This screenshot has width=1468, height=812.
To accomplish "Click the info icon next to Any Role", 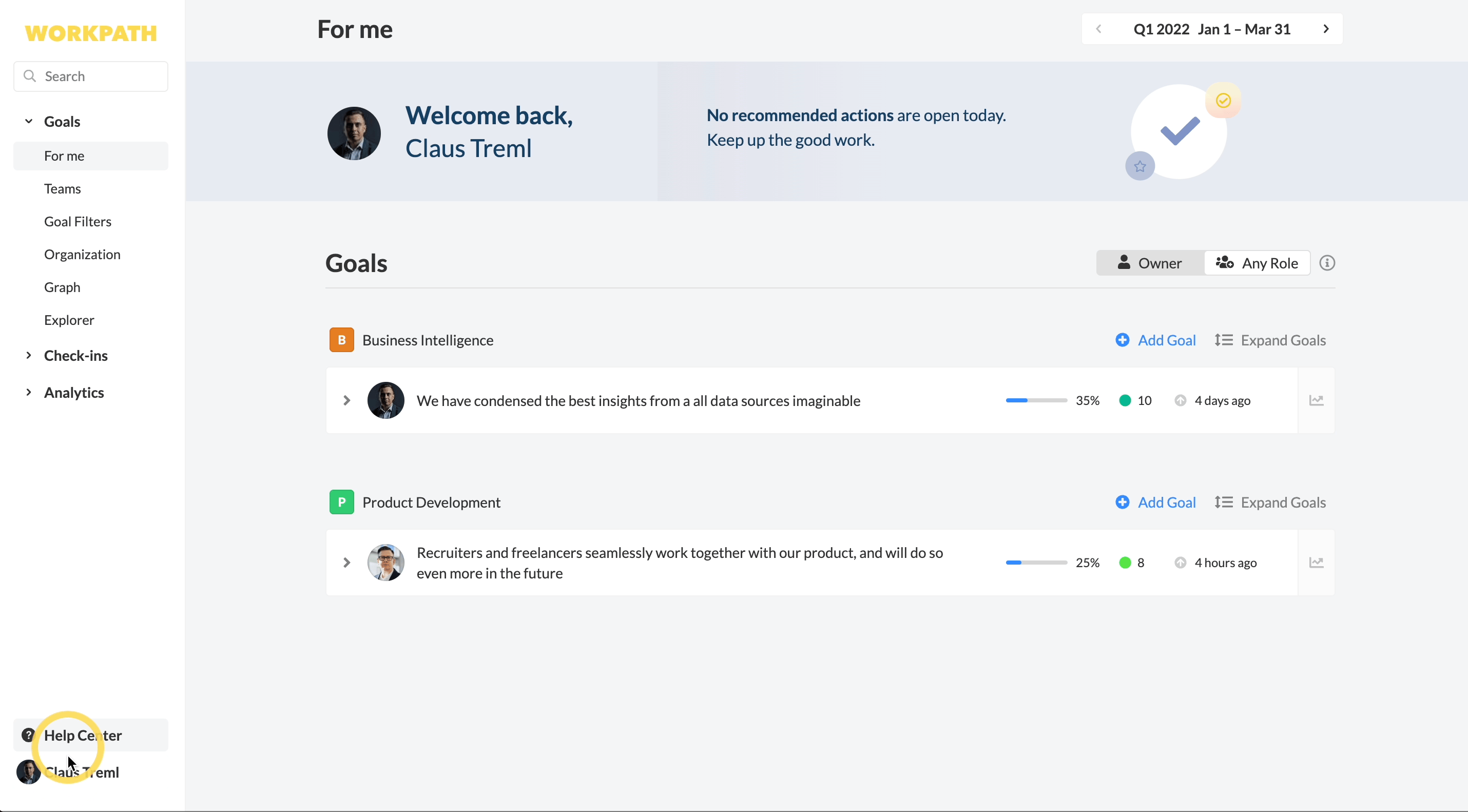I will pyautogui.click(x=1327, y=263).
